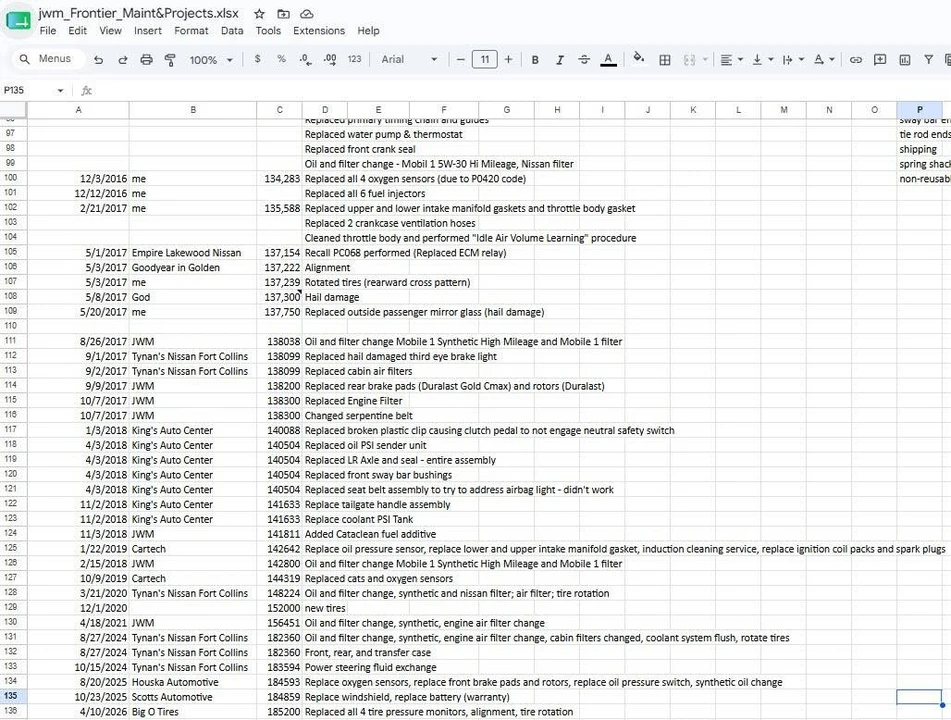This screenshot has height=720, width=951.
Task: Open the File menu
Action: click(47, 30)
